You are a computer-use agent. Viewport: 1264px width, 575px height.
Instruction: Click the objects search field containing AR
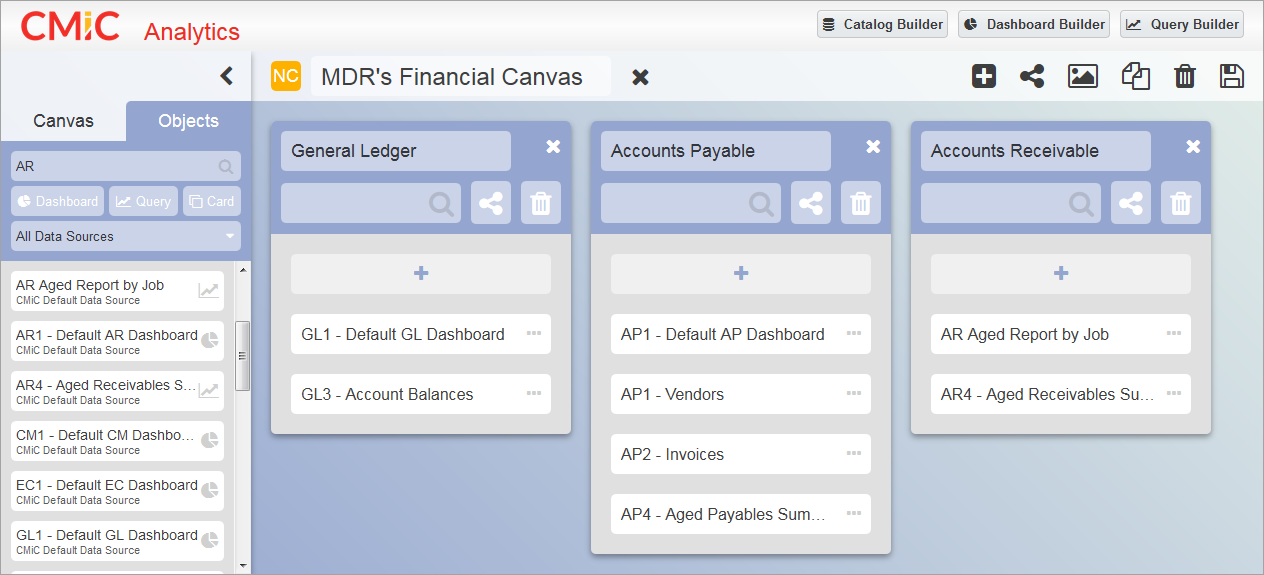click(x=126, y=167)
